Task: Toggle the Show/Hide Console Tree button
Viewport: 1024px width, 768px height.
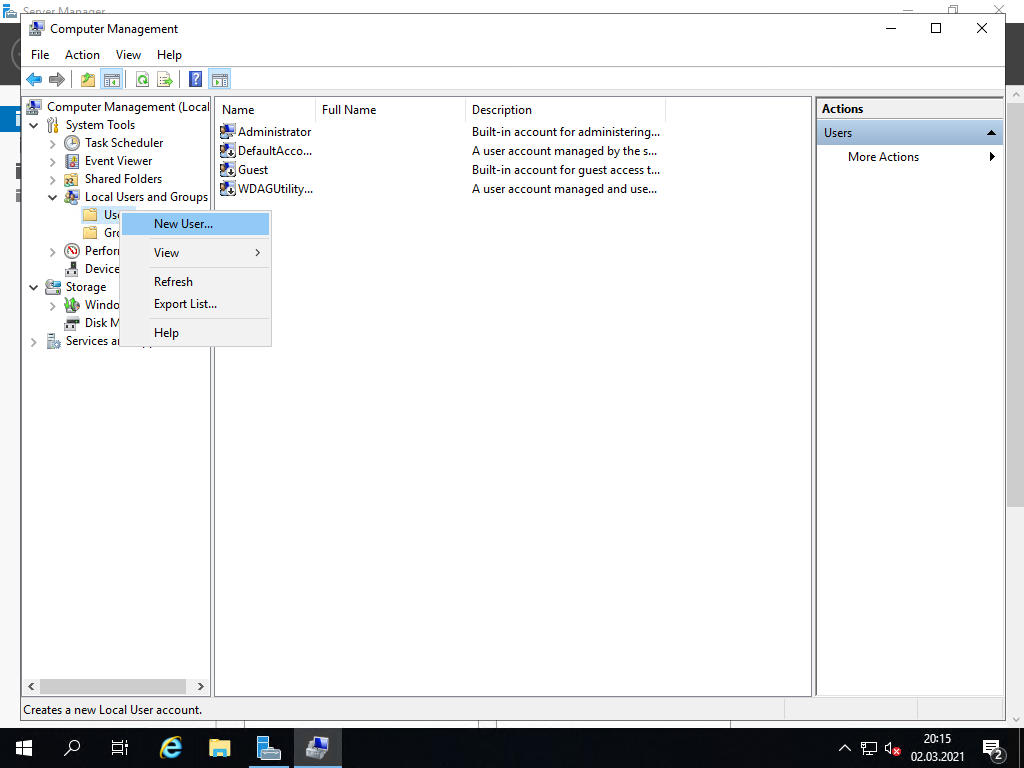Action: pyautogui.click(x=111, y=80)
